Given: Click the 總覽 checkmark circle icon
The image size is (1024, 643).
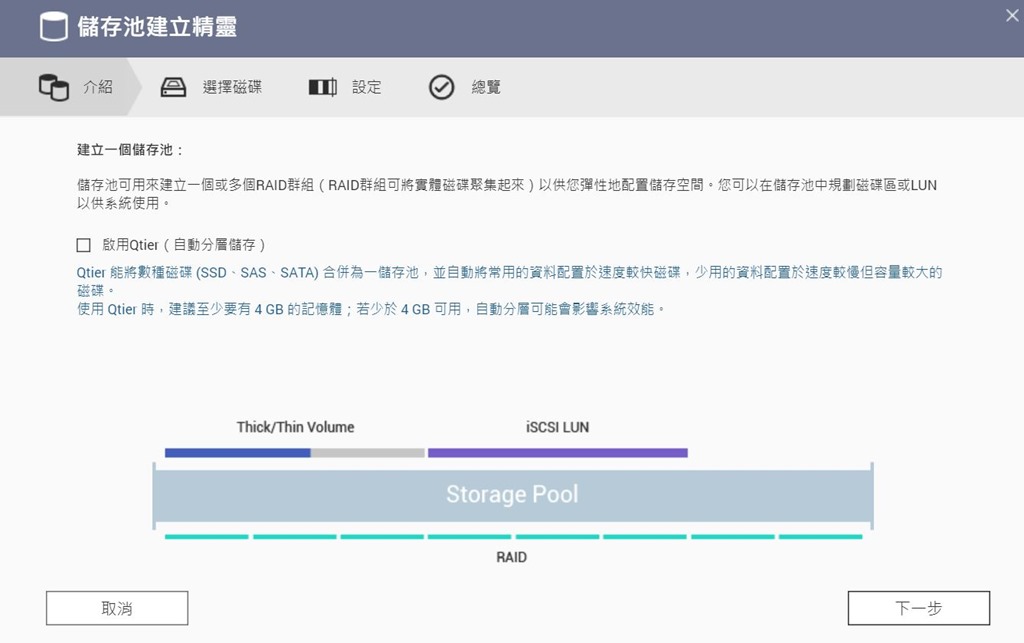Looking at the screenshot, I should pos(441,87).
